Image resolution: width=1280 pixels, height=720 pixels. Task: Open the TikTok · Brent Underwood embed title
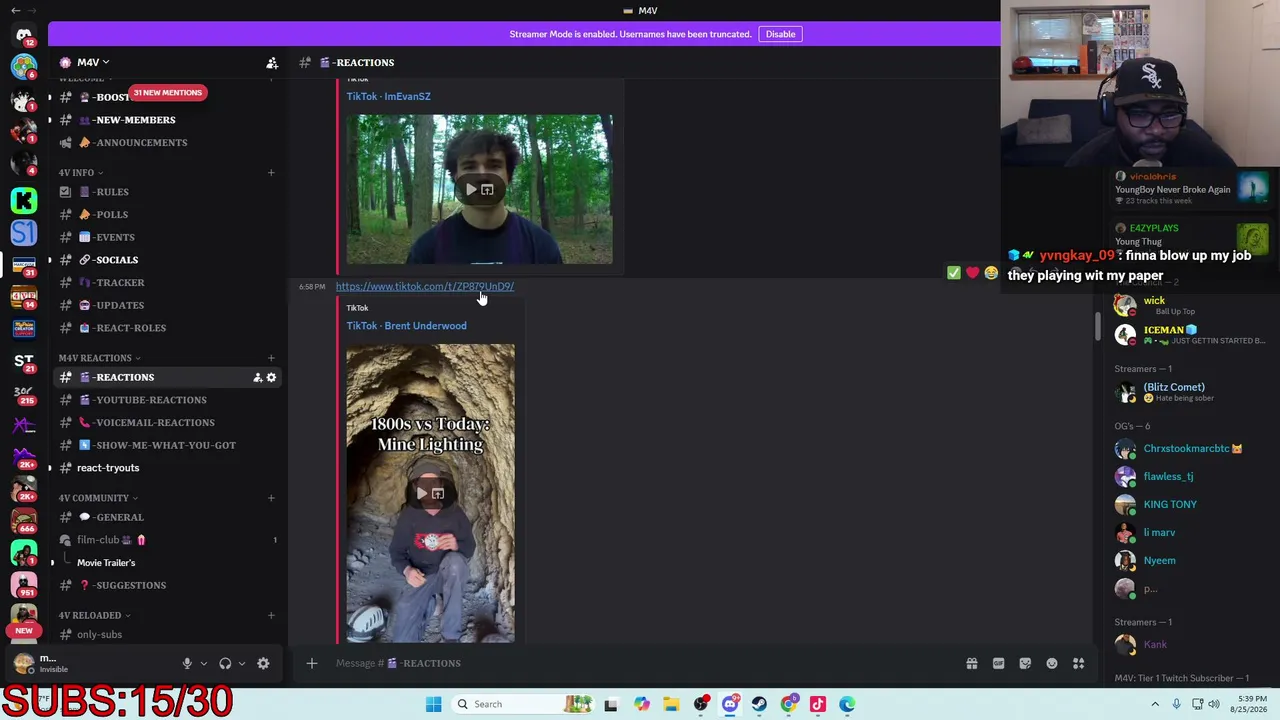point(406,326)
